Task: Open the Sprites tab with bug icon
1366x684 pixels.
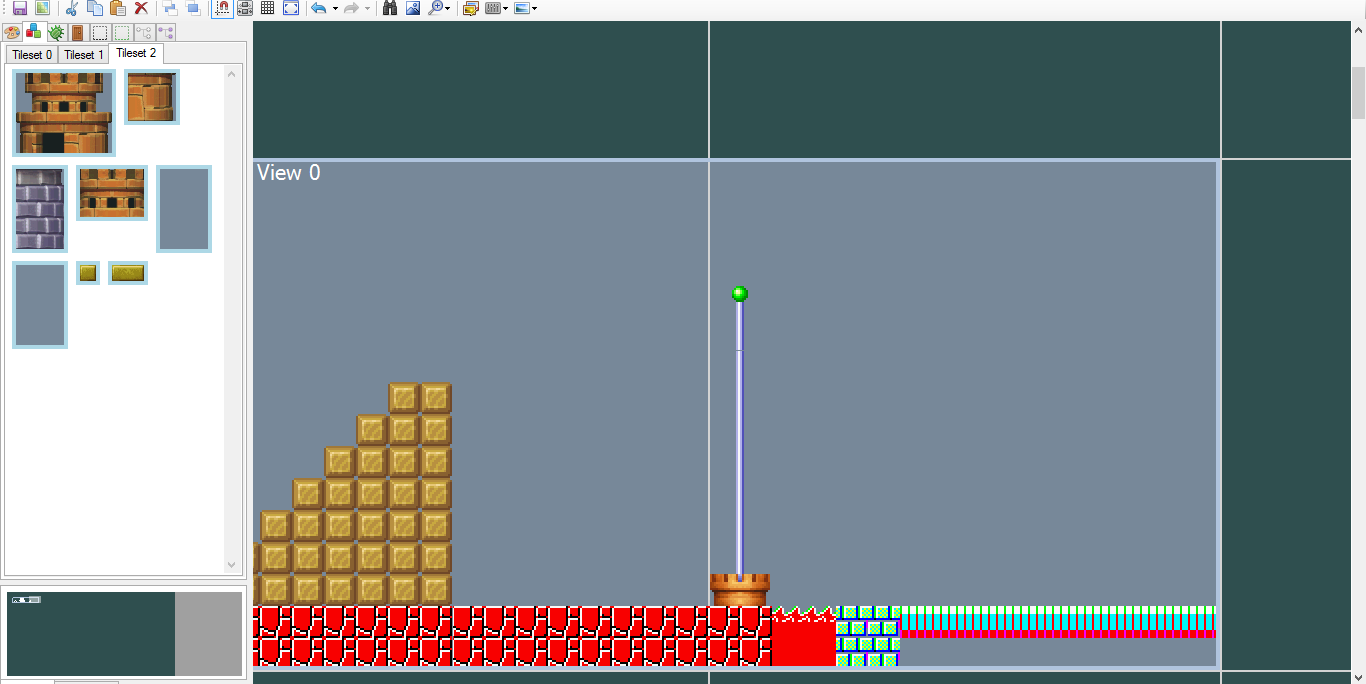Action: tap(56, 32)
